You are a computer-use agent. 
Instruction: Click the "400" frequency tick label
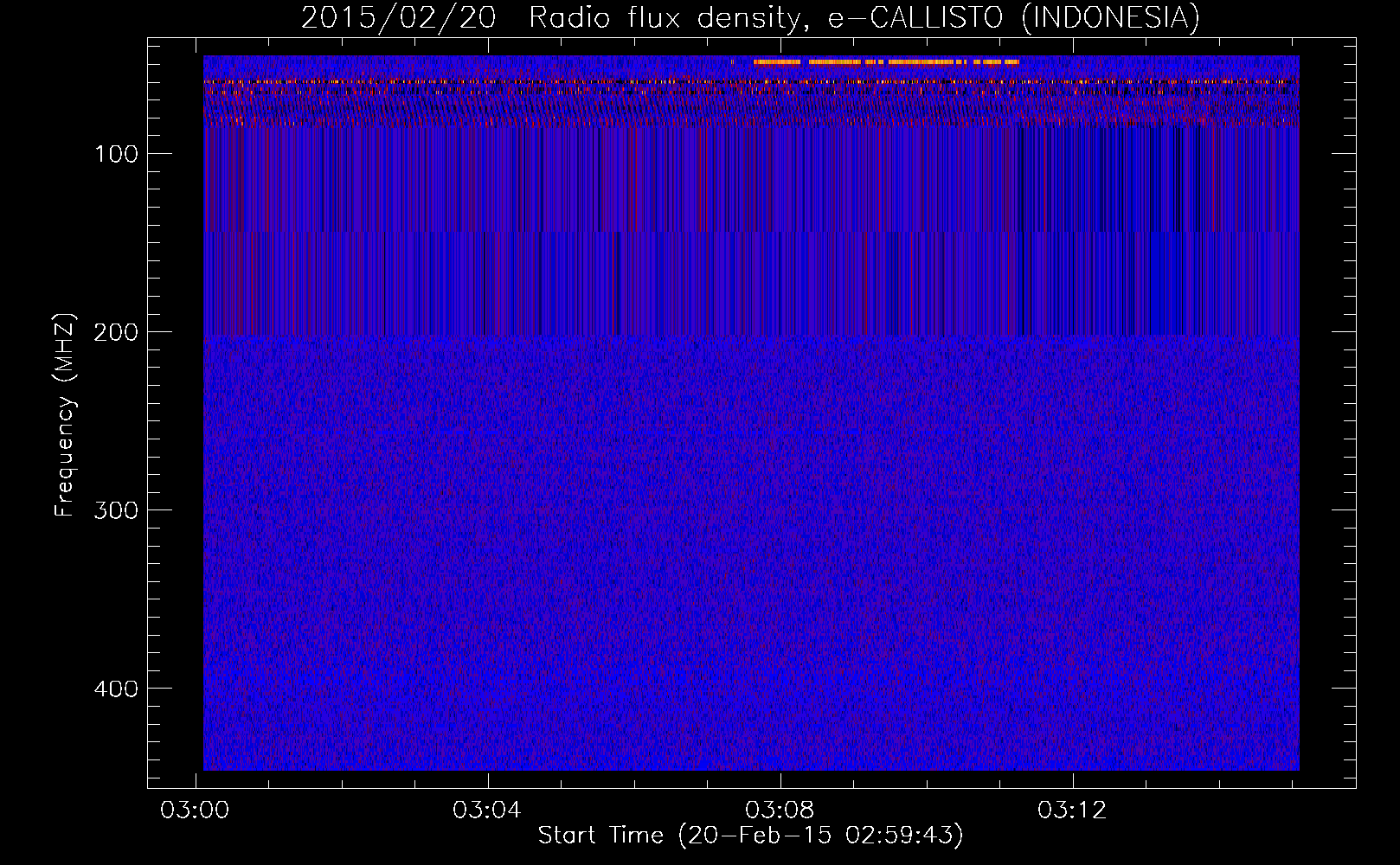[x=116, y=689]
